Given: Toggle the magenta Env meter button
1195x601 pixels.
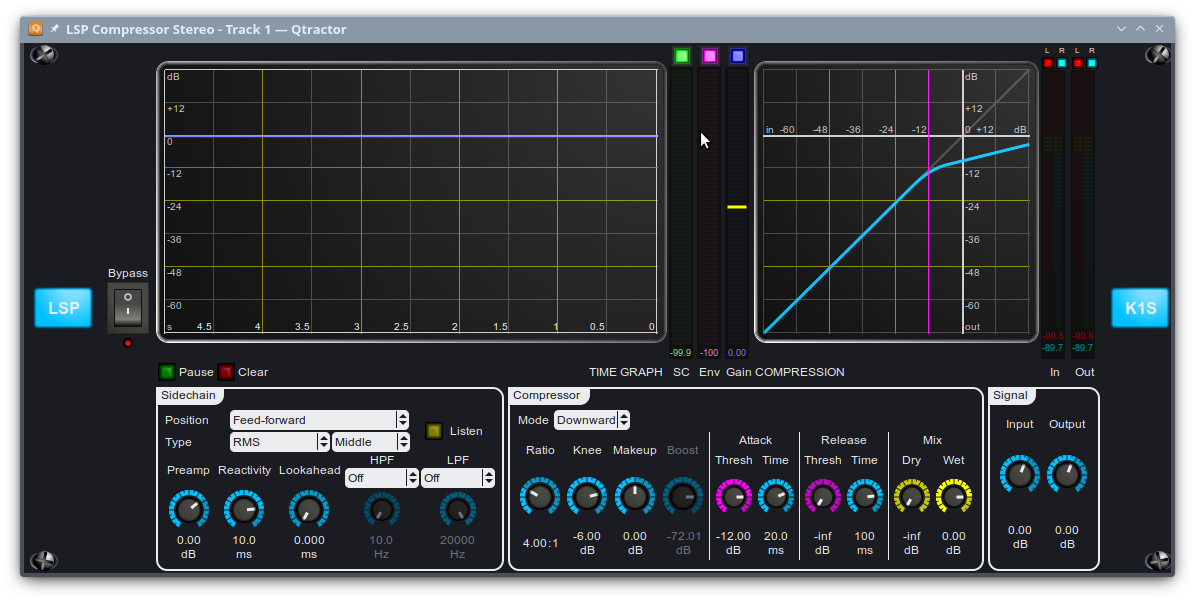Looking at the screenshot, I should coord(710,56).
